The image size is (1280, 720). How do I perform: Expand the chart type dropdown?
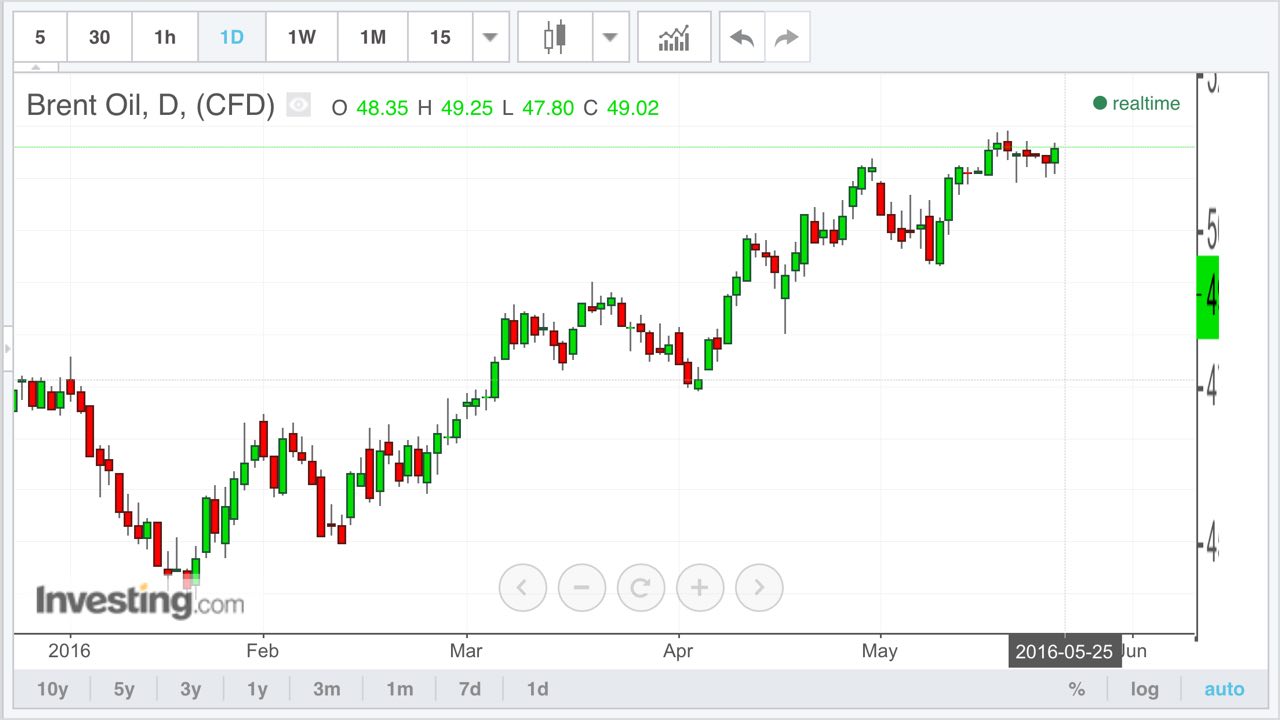611,37
